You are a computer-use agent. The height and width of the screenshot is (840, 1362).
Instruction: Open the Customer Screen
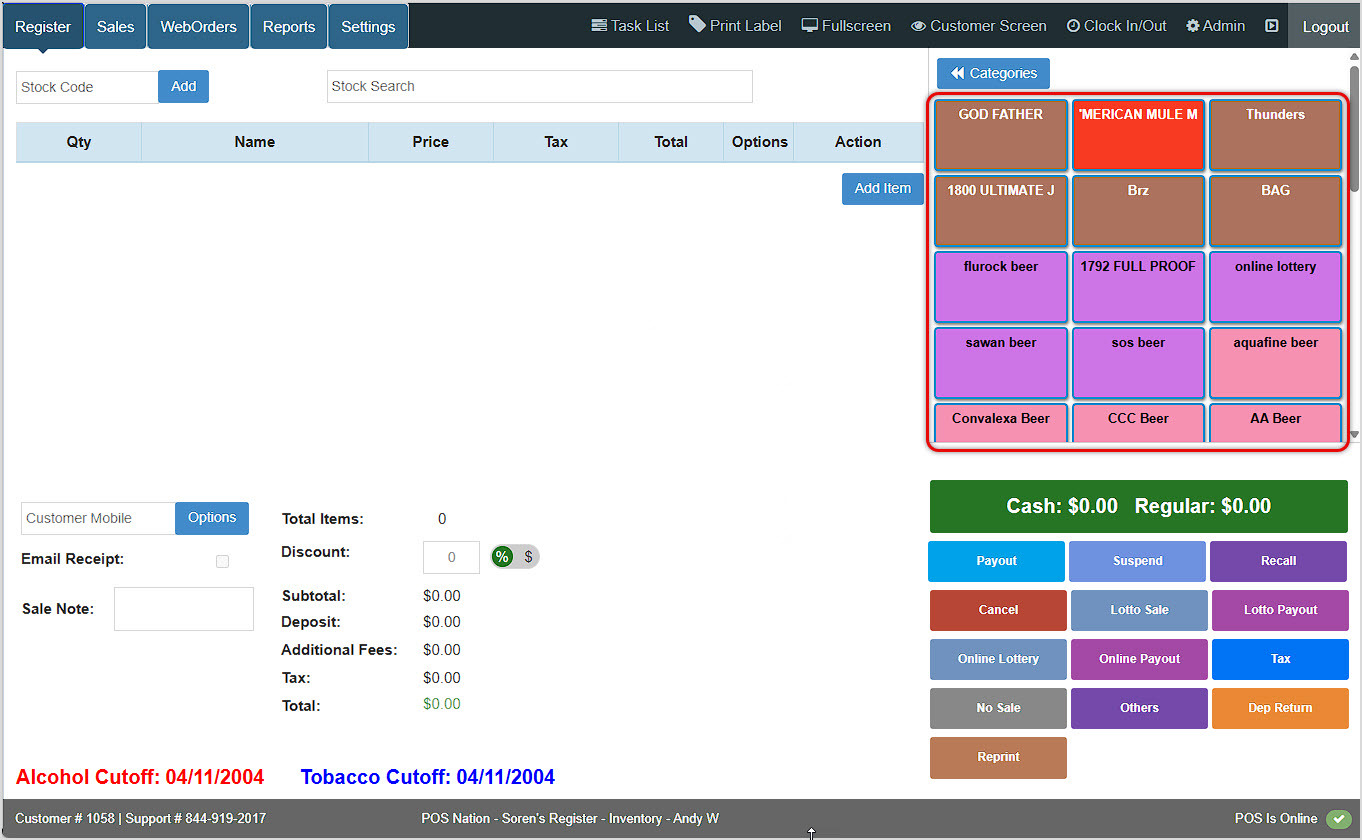(977, 25)
